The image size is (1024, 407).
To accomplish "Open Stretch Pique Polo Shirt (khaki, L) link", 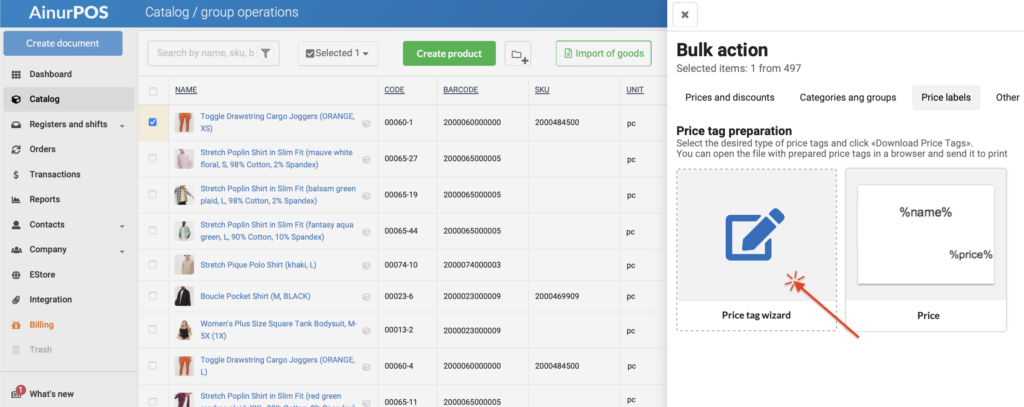I will (259, 265).
